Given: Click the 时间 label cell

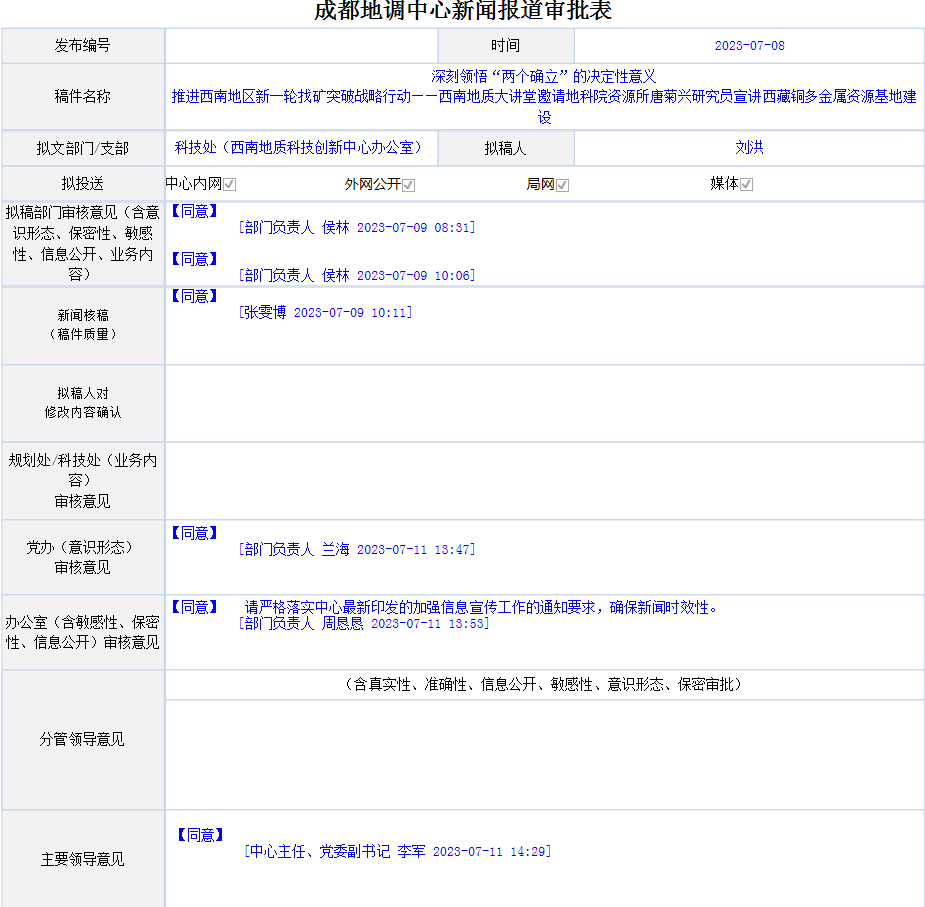Looking at the screenshot, I should click(506, 45).
